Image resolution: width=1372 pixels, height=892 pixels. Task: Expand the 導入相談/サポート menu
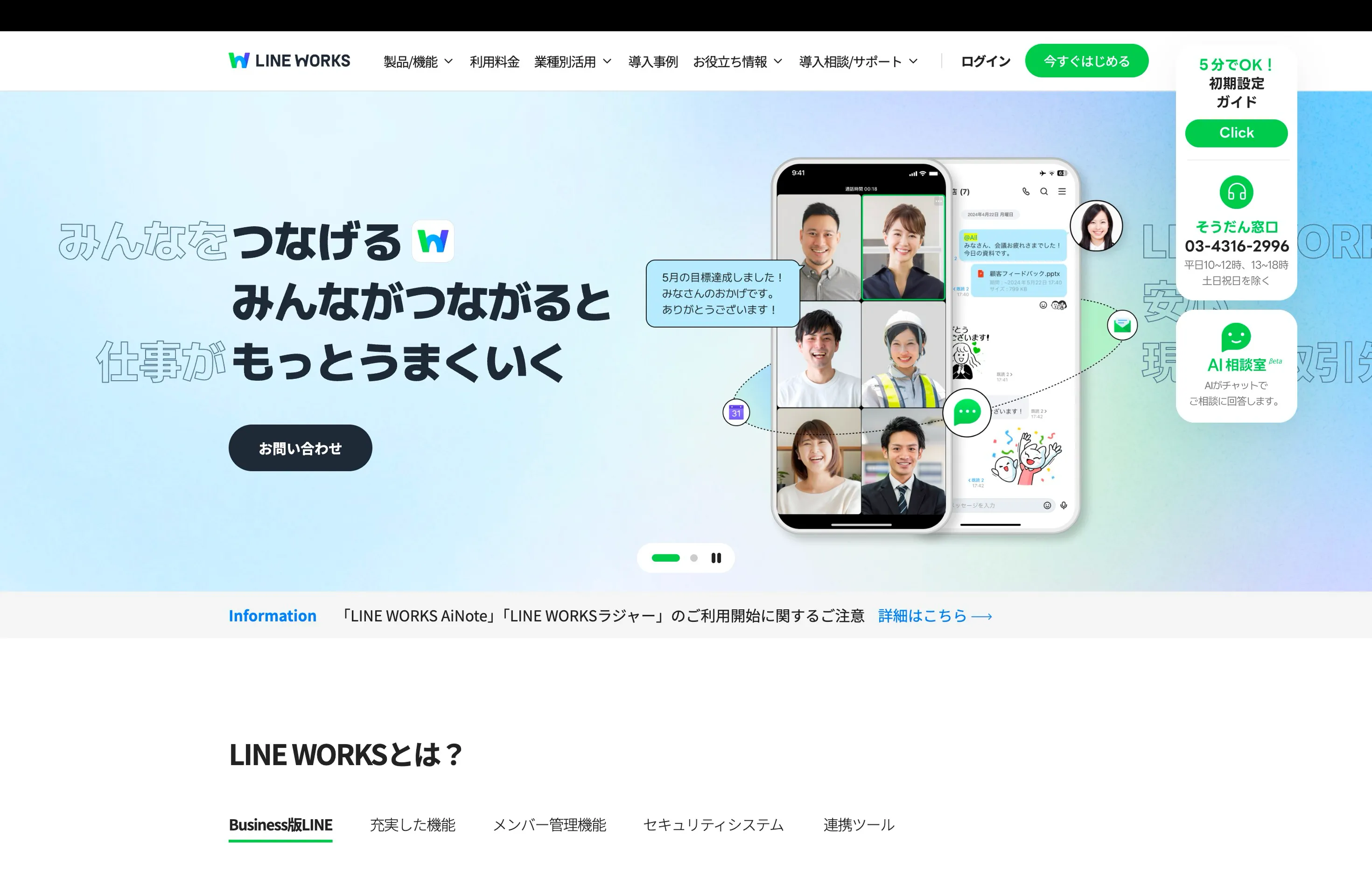(858, 61)
